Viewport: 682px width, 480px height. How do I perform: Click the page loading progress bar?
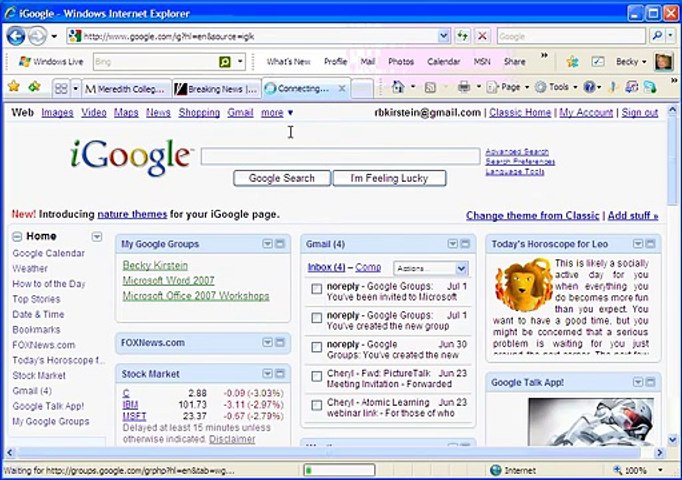[339, 470]
